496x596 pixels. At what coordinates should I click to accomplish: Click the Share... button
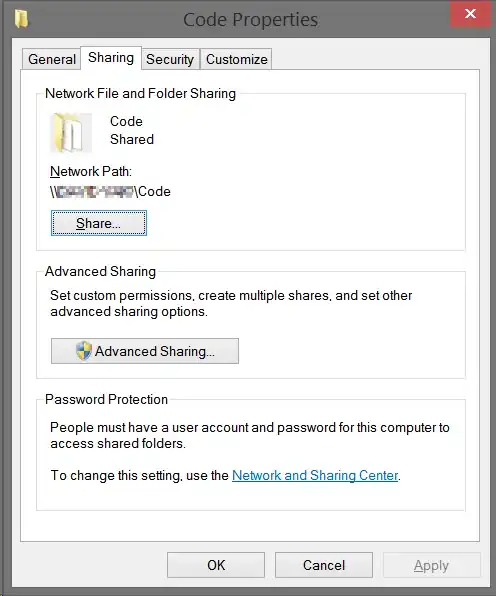(x=99, y=223)
